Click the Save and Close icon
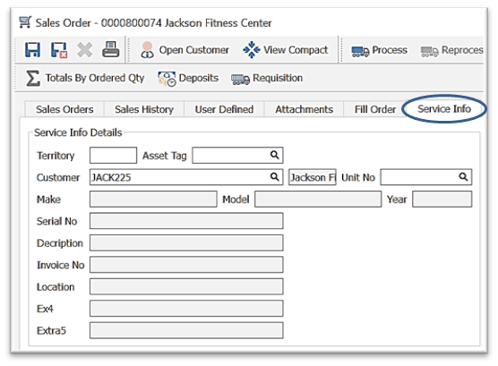Screen dimensions: 498x366 click(x=59, y=50)
